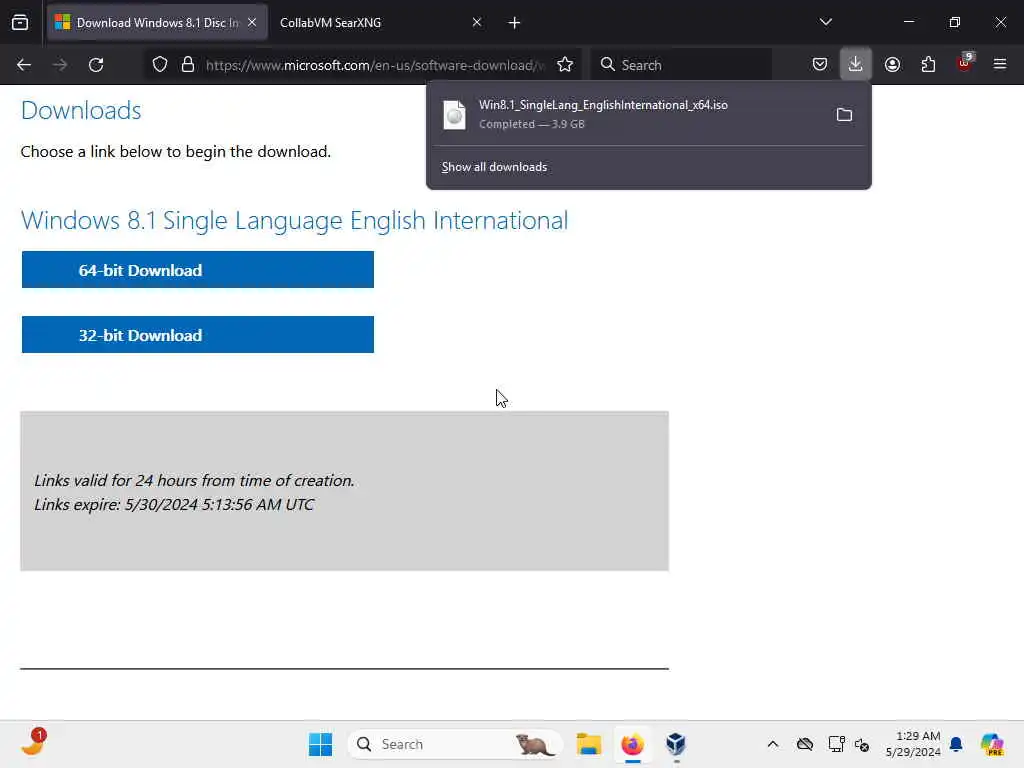The image size is (1024, 768).
Task: Open display/network tray icon
Action: tap(836, 744)
